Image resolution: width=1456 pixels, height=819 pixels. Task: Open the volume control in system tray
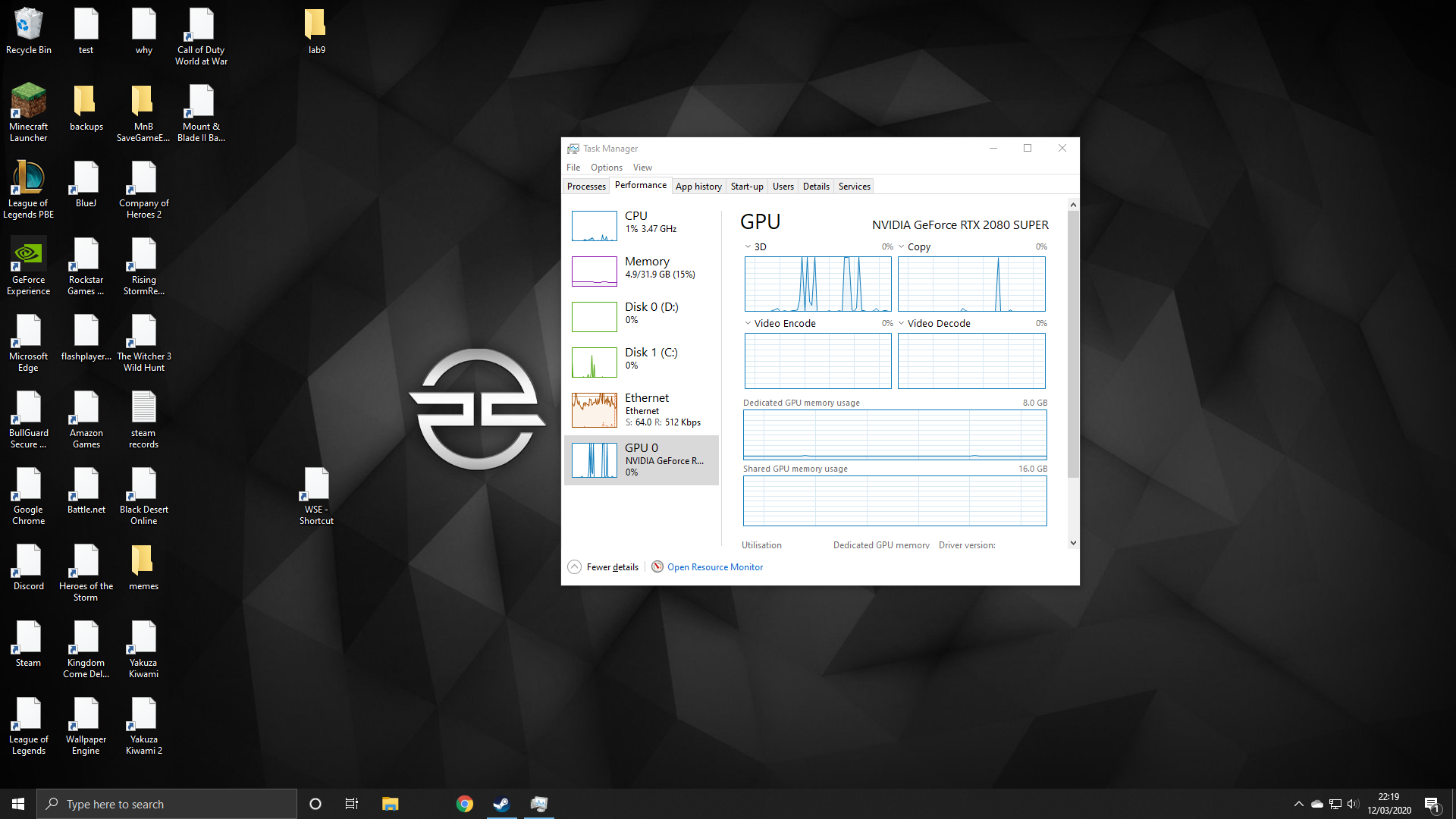[x=1353, y=804]
